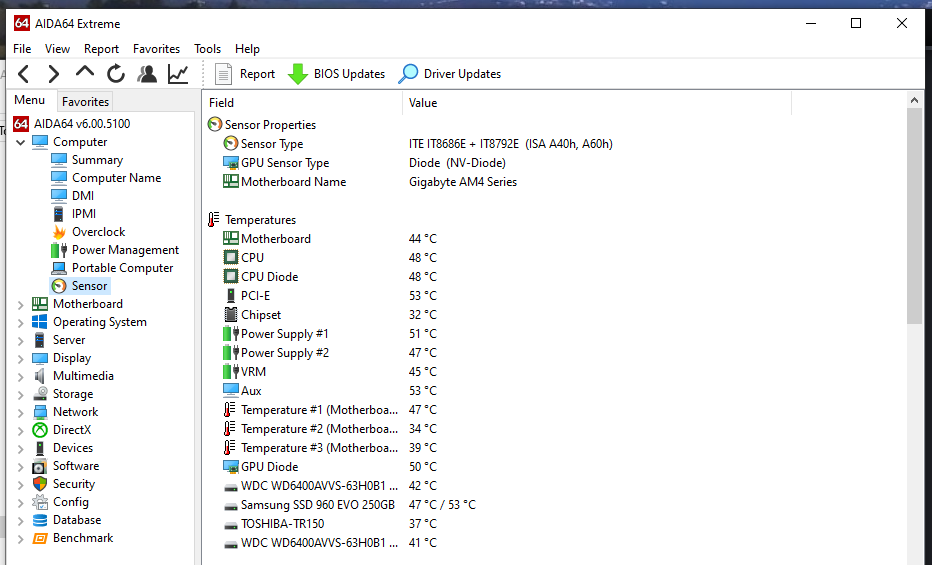
Task: Open the Report menu
Action: (101, 49)
